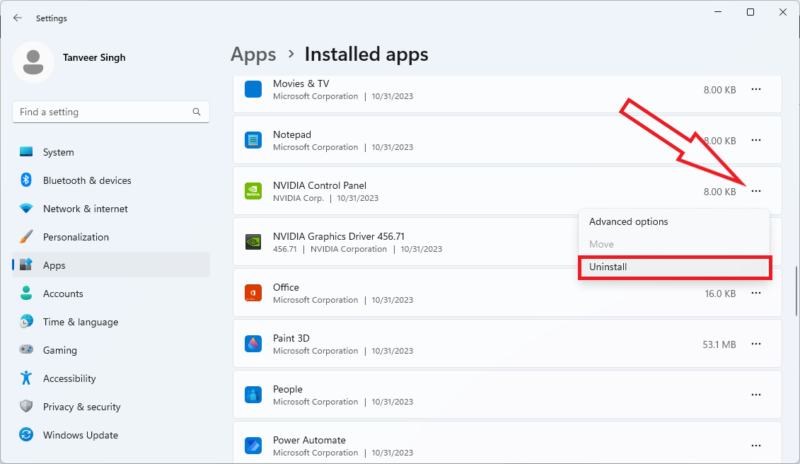Click the NVIDIA Graphics Driver 456.71 name
This screenshot has height=464, width=800.
click(338, 236)
